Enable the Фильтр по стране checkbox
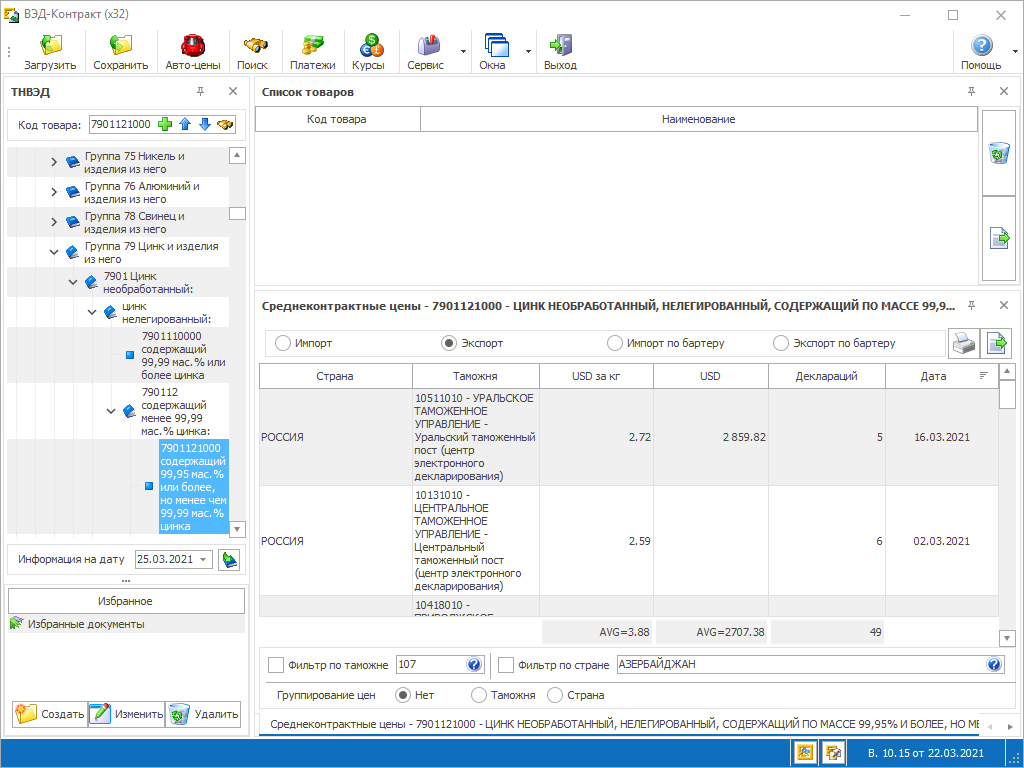The width and height of the screenshot is (1024, 768). coord(506,665)
